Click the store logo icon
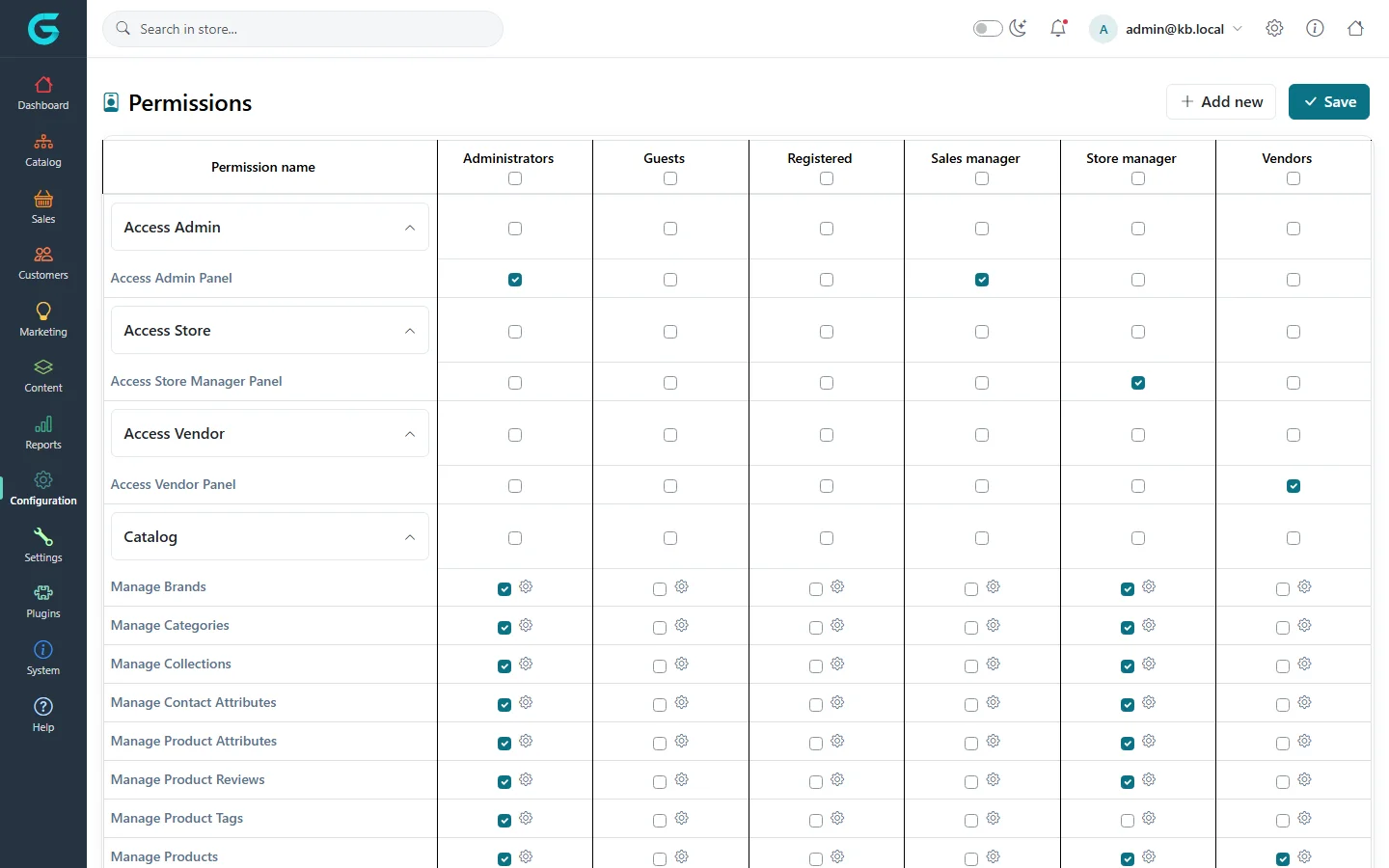This screenshot has height=868, width=1389. pos(43,29)
